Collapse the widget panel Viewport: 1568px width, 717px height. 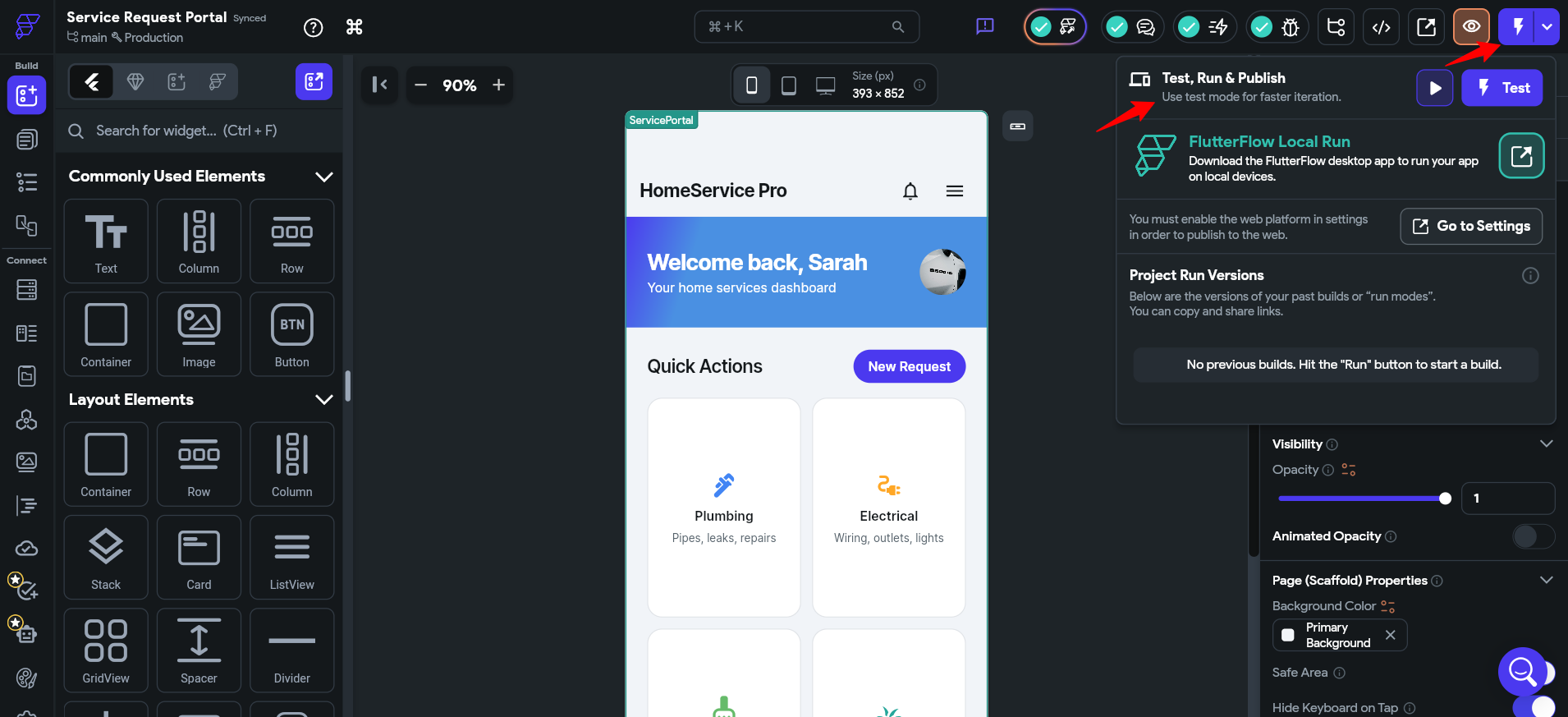coord(379,85)
